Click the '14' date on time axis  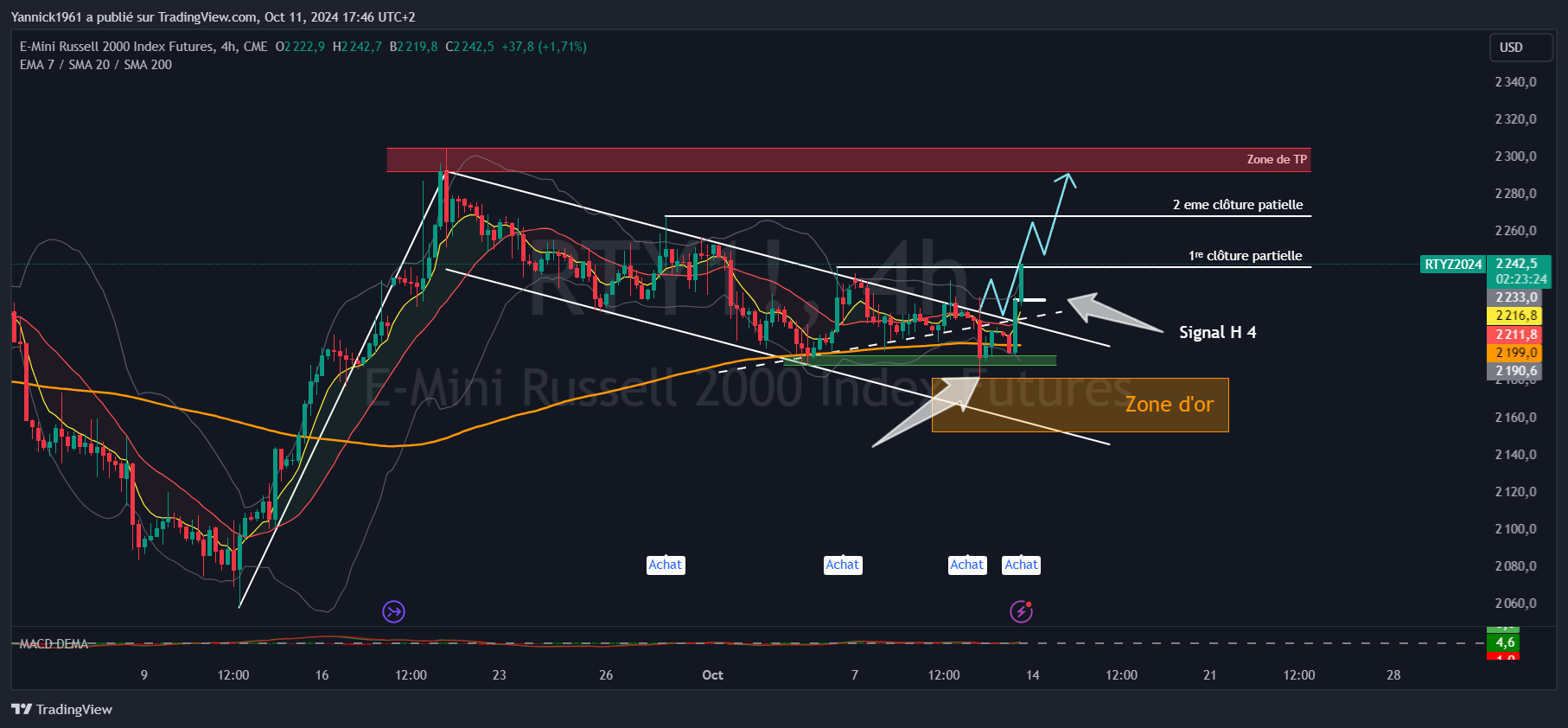[1033, 675]
